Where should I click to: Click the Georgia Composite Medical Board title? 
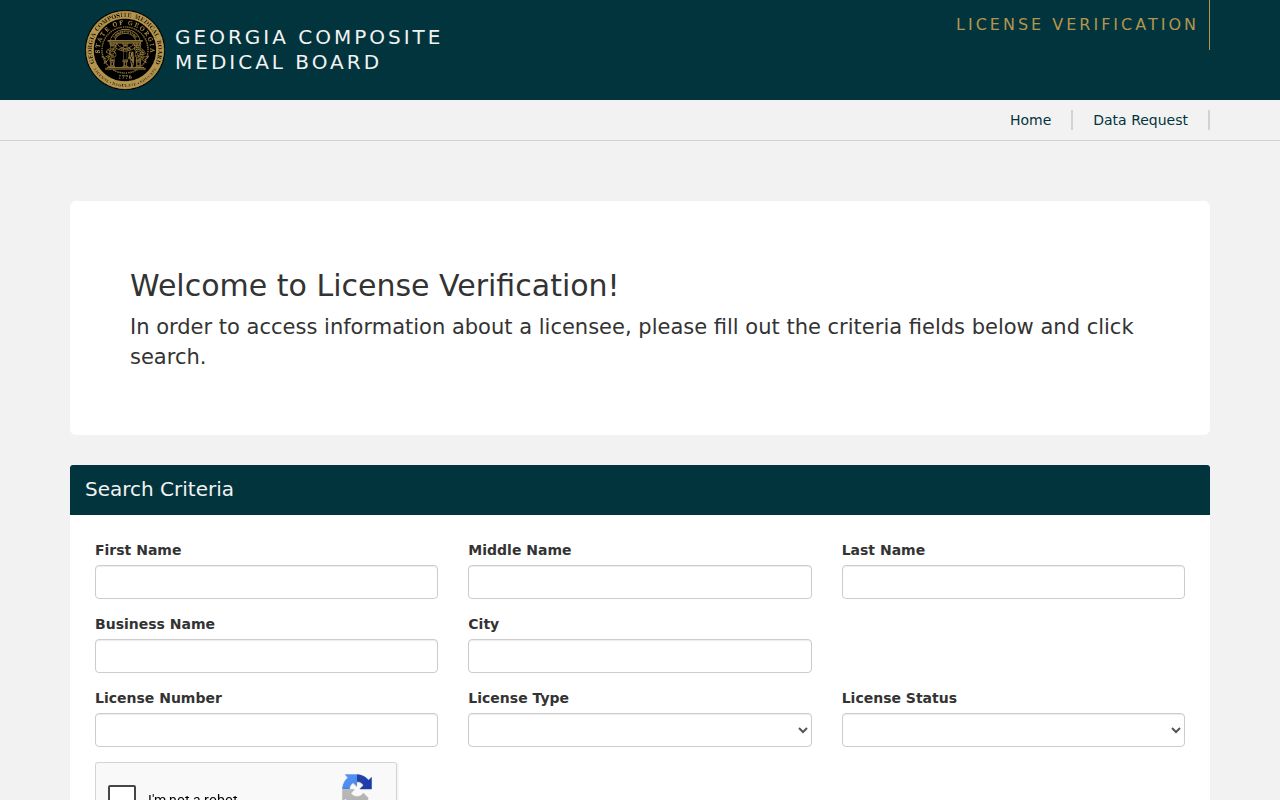pos(308,49)
